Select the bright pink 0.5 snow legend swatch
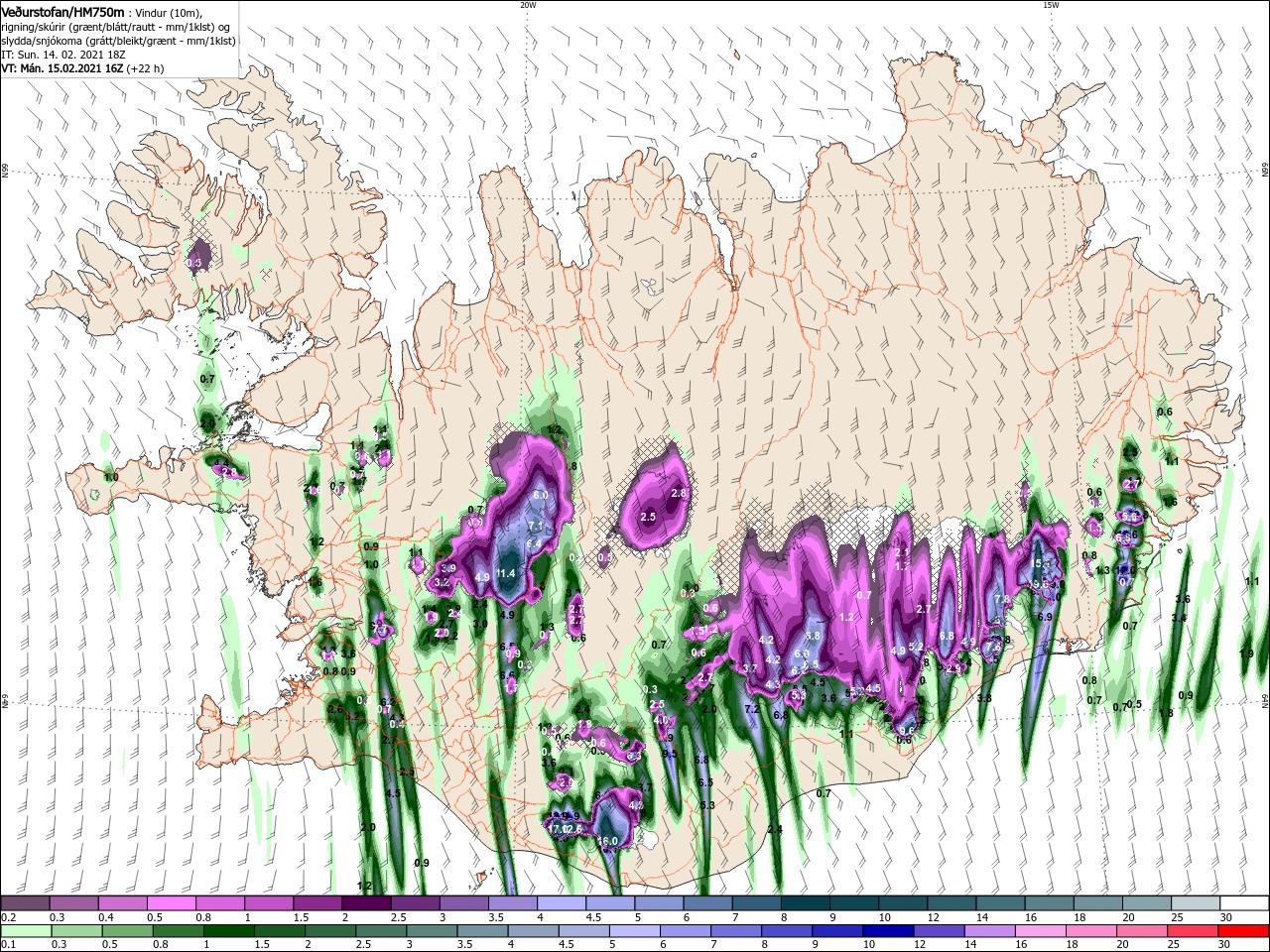This screenshot has height=952, width=1270. tap(171, 903)
